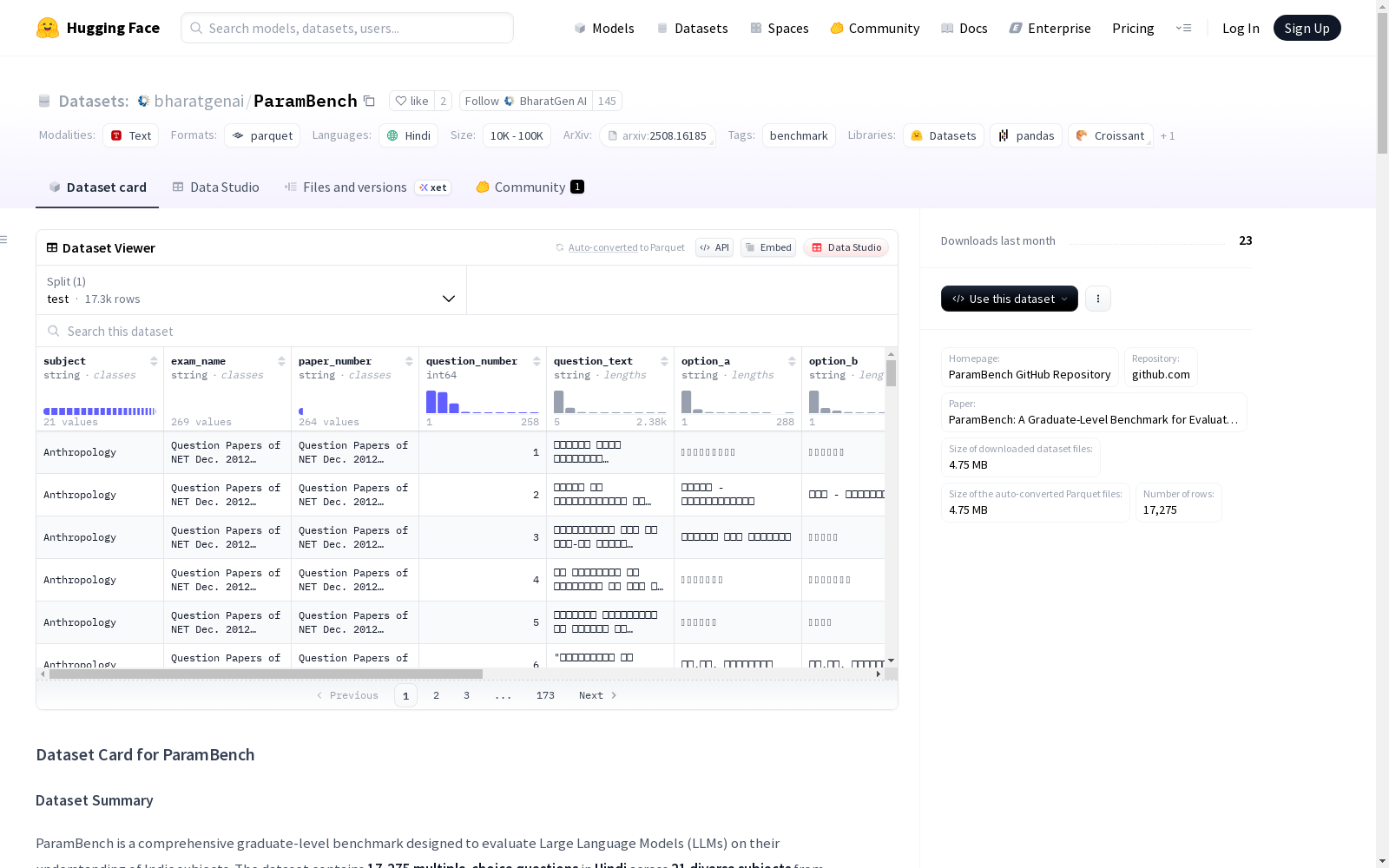Screen dimensions: 1389x868
Task: Open the Use this dataset dropdown
Action: [x=1010, y=299]
